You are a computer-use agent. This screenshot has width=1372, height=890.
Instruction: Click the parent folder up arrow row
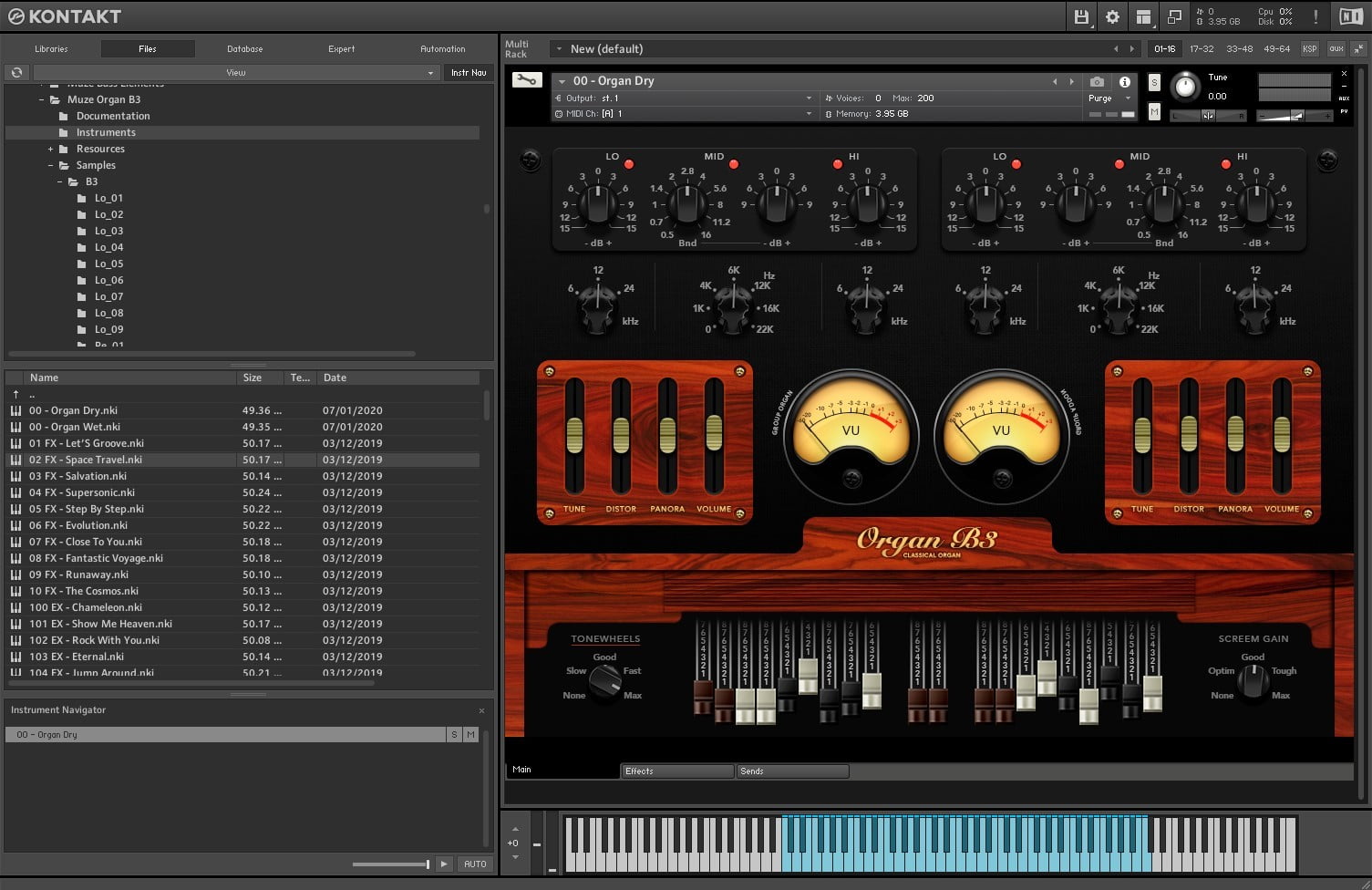[x=242, y=394]
